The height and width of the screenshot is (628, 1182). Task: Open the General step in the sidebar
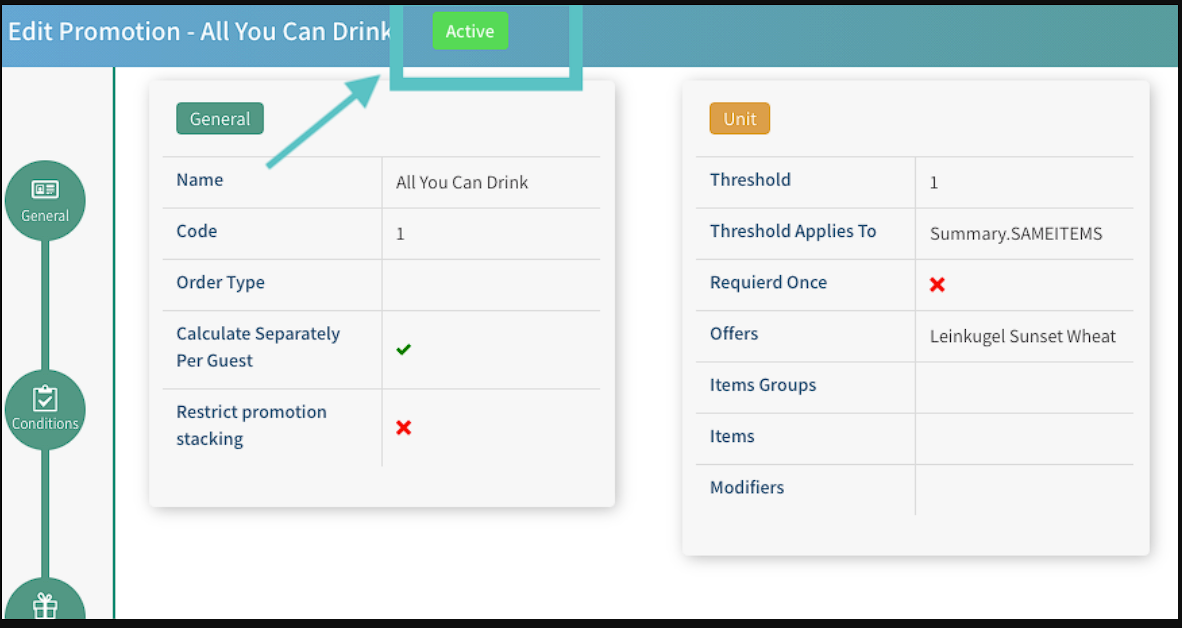pyautogui.click(x=45, y=200)
